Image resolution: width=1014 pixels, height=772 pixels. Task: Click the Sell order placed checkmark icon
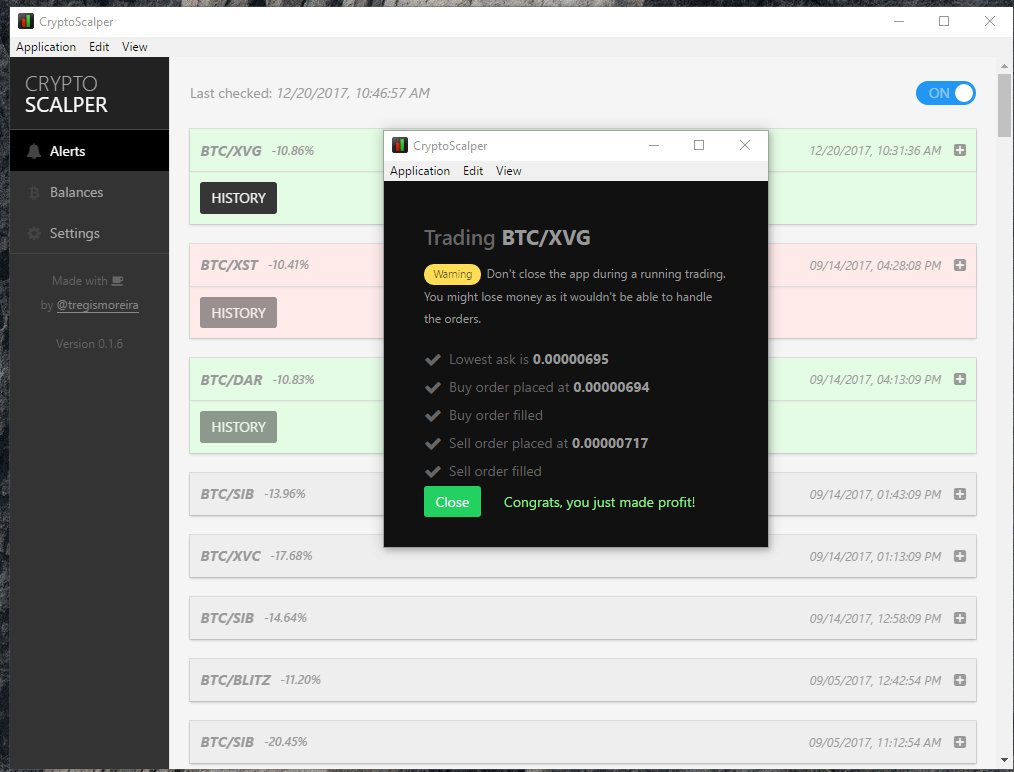[x=433, y=444]
